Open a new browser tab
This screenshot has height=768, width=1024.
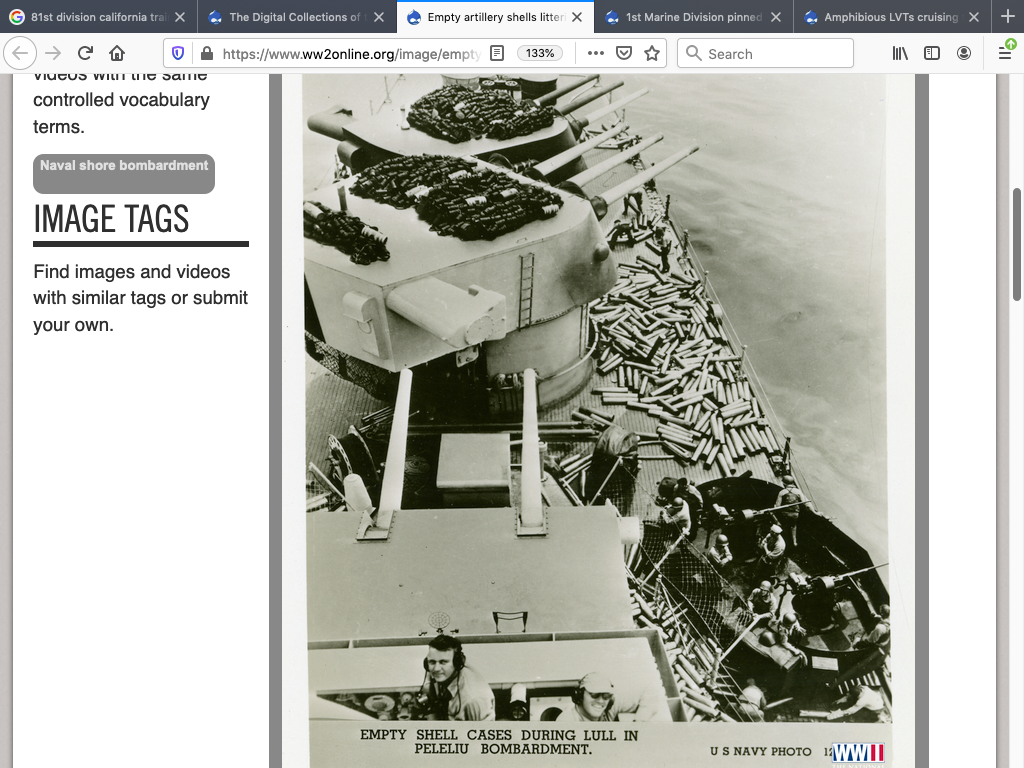point(1007,17)
